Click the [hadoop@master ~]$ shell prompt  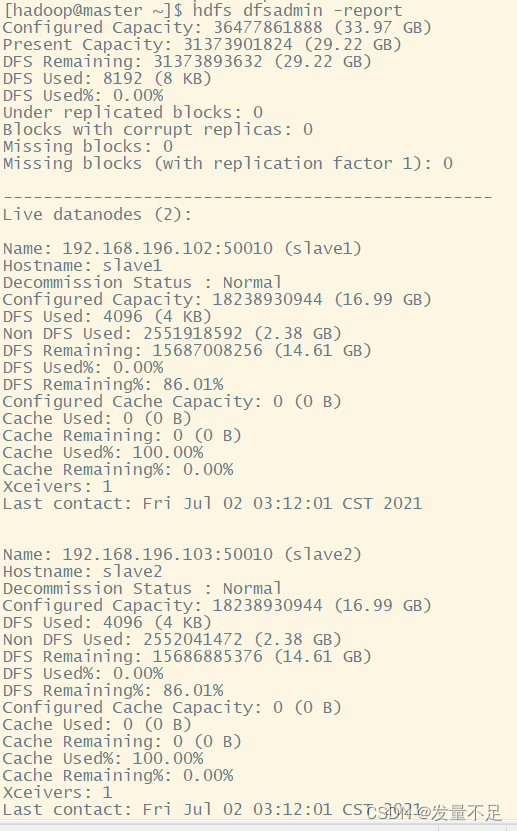[x=93, y=10]
